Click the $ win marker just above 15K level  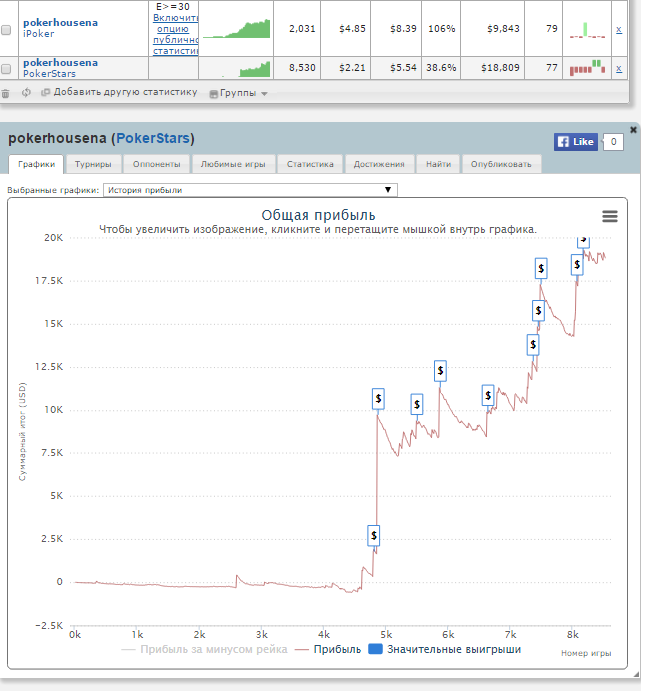coord(538,311)
